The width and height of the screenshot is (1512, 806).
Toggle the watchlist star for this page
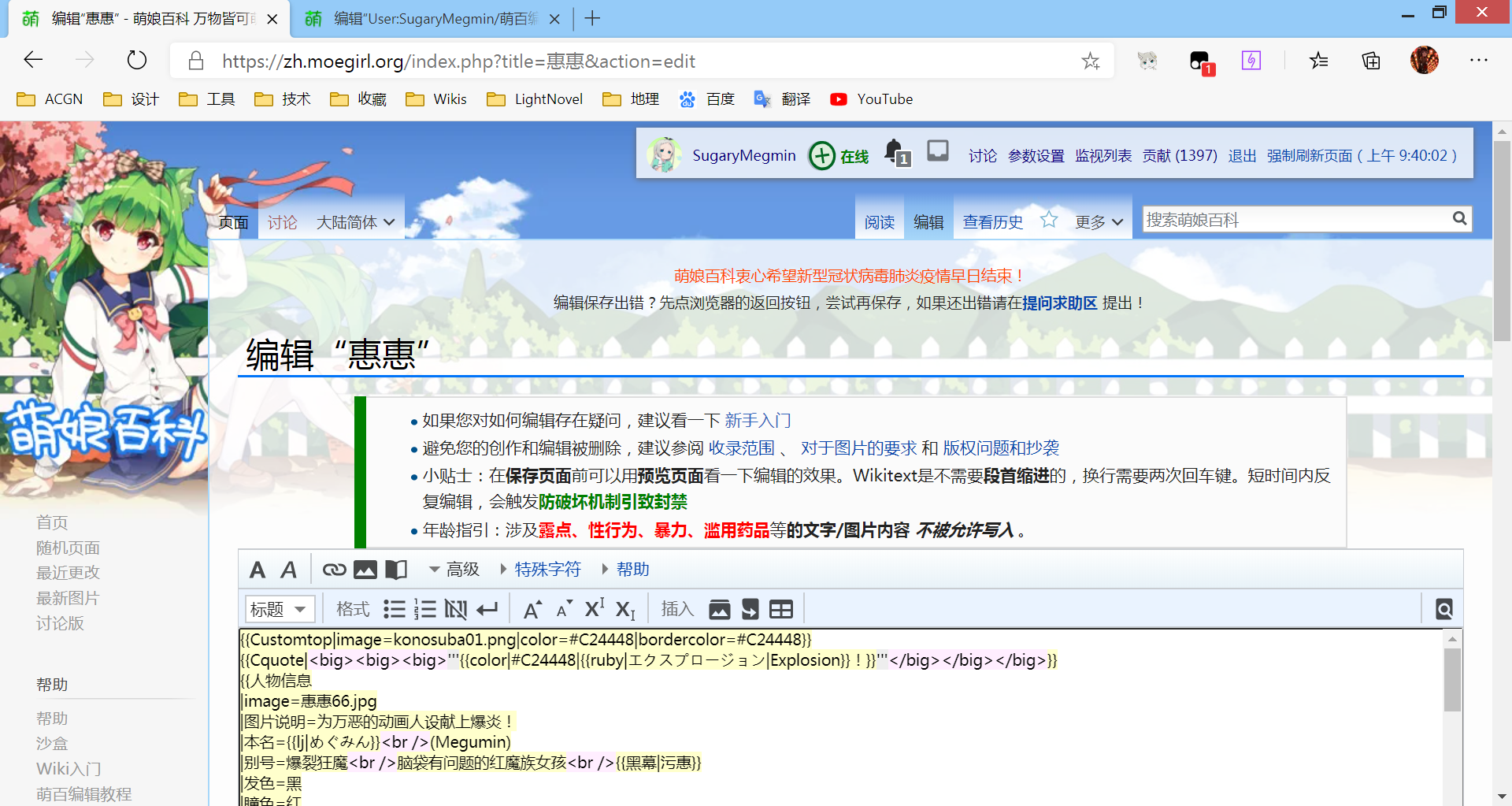(1048, 221)
